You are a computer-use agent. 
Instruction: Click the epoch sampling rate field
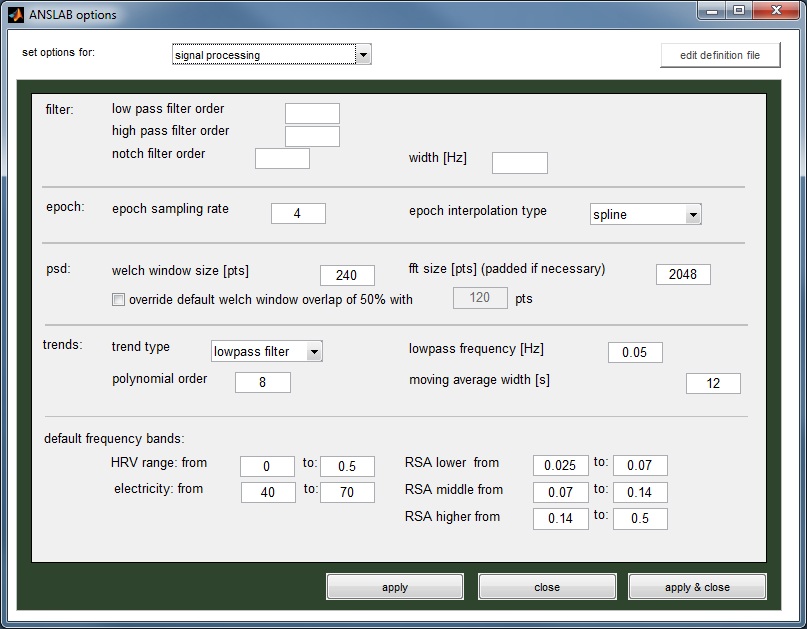299,213
